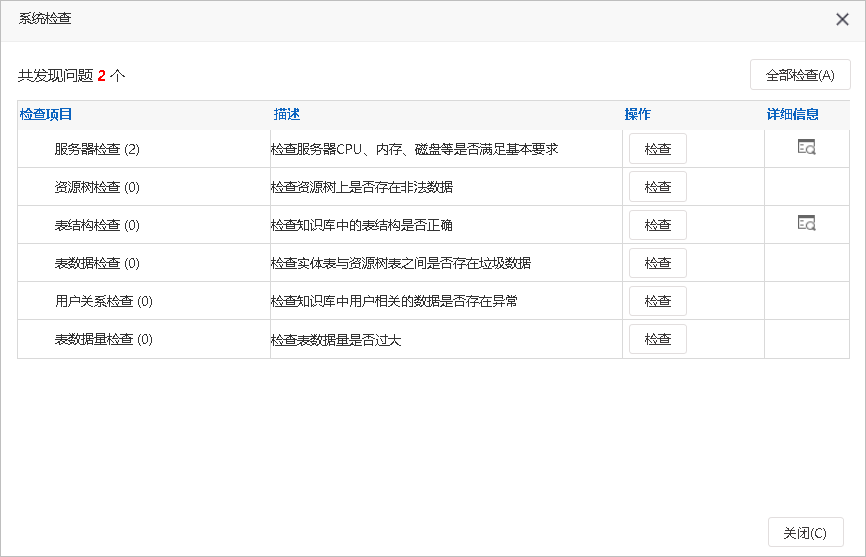Click 检查 button for 表结构检查

[658, 225]
